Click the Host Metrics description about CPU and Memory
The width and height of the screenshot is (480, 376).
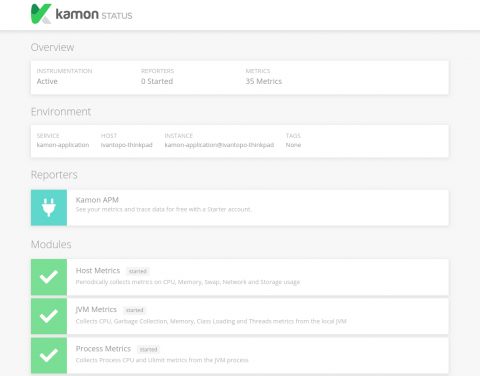(188, 282)
